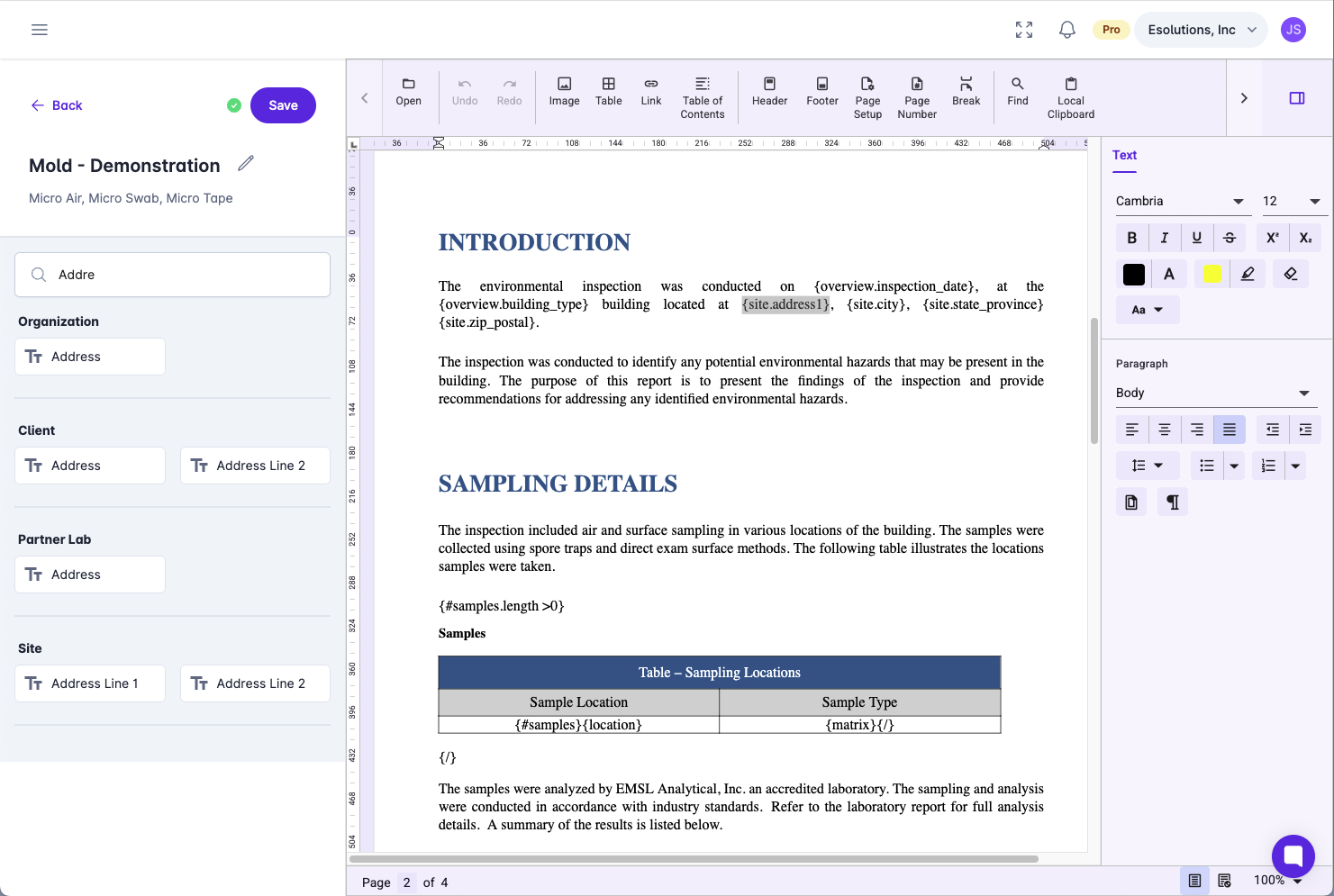Click the field search input box
Image resolution: width=1334 pixels, height=896 pixels.
[173, 275]
